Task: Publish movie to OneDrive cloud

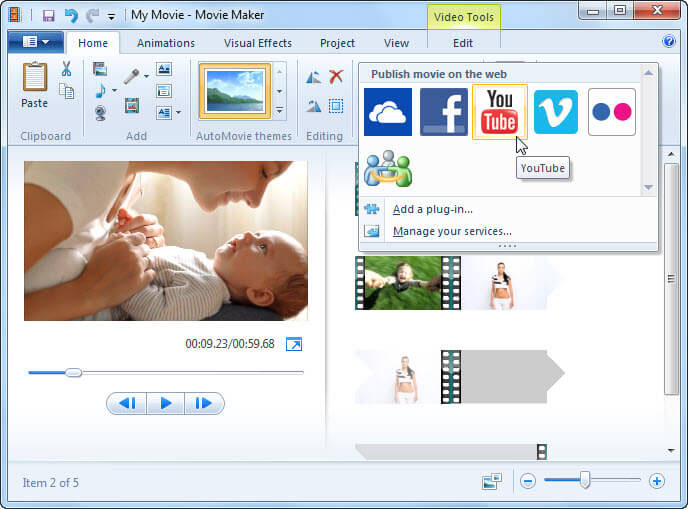Action: [x=388, y=112]
